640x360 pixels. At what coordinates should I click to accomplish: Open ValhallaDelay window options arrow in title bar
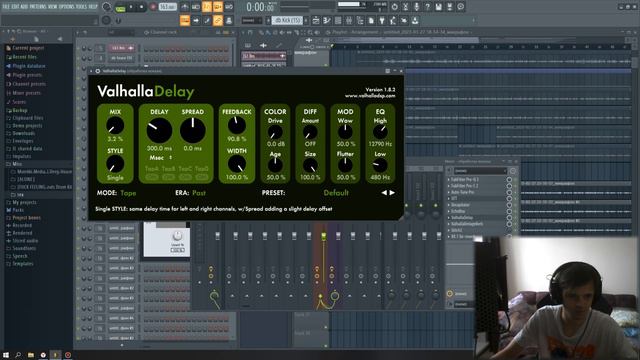point(91,71)
